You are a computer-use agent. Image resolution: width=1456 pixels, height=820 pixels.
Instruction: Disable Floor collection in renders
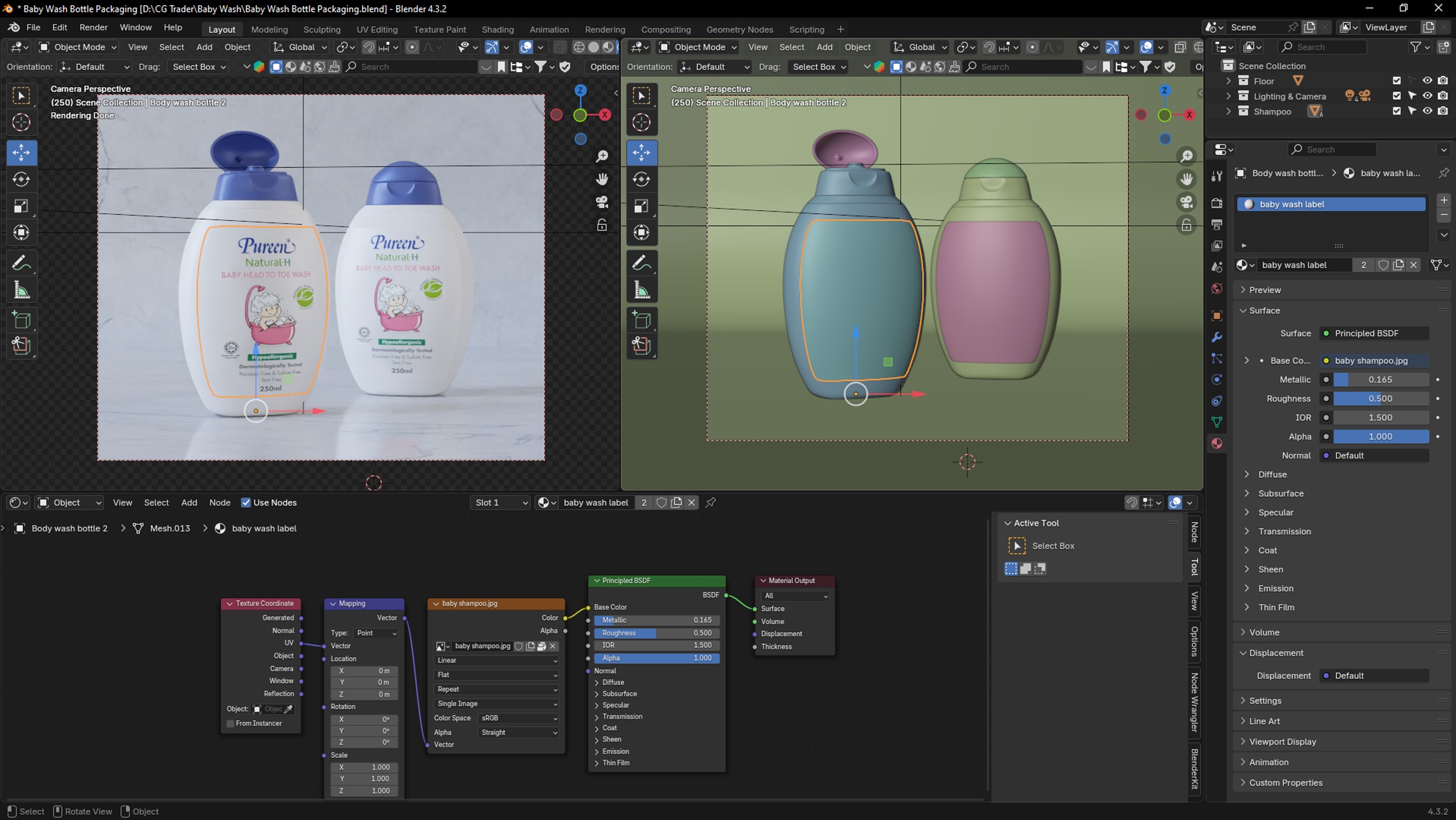[x=1443, y=81]
